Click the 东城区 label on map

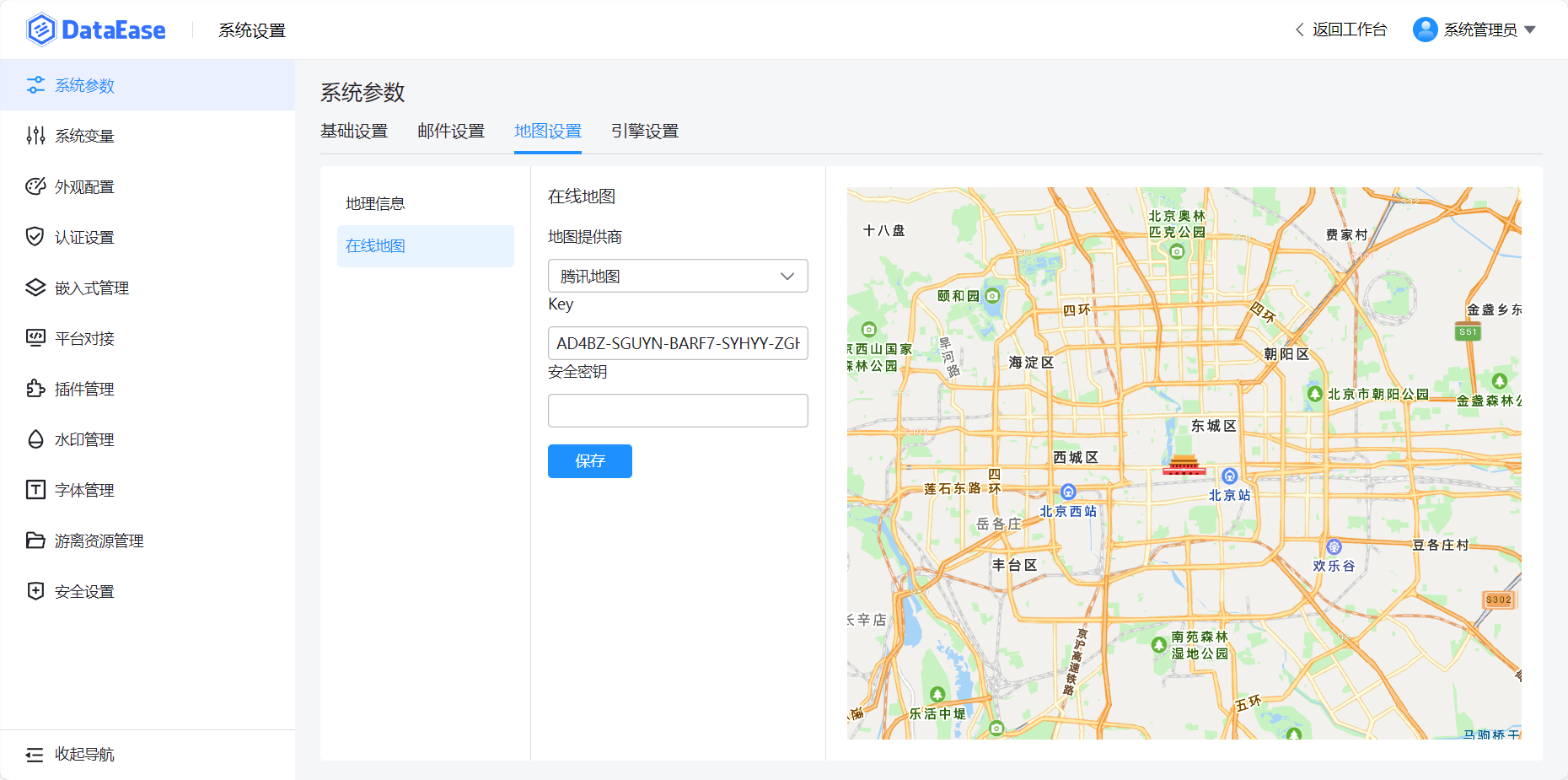(1214, 426)
